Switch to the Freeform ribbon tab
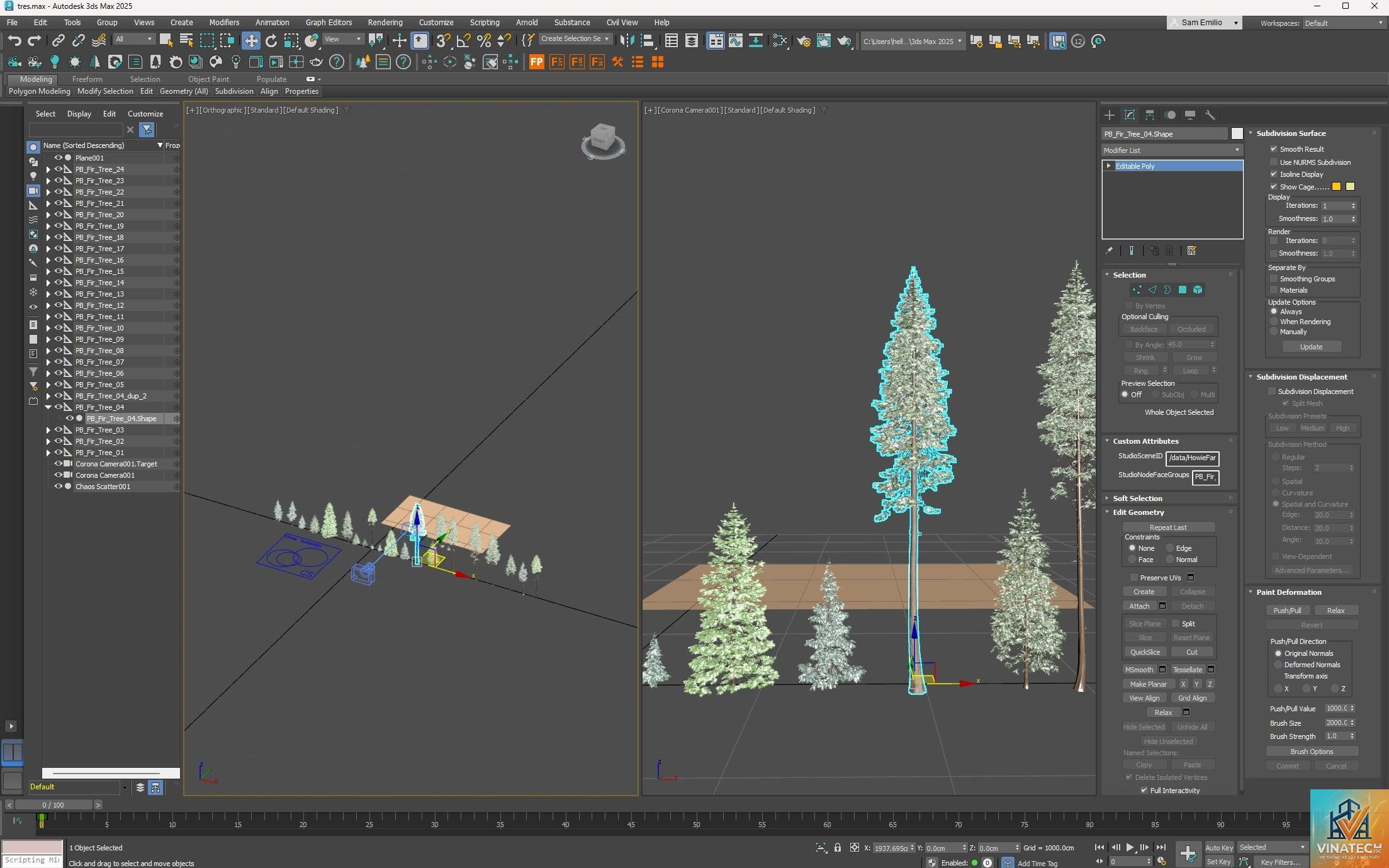The image size is (1389, 868). click(87, 79)
